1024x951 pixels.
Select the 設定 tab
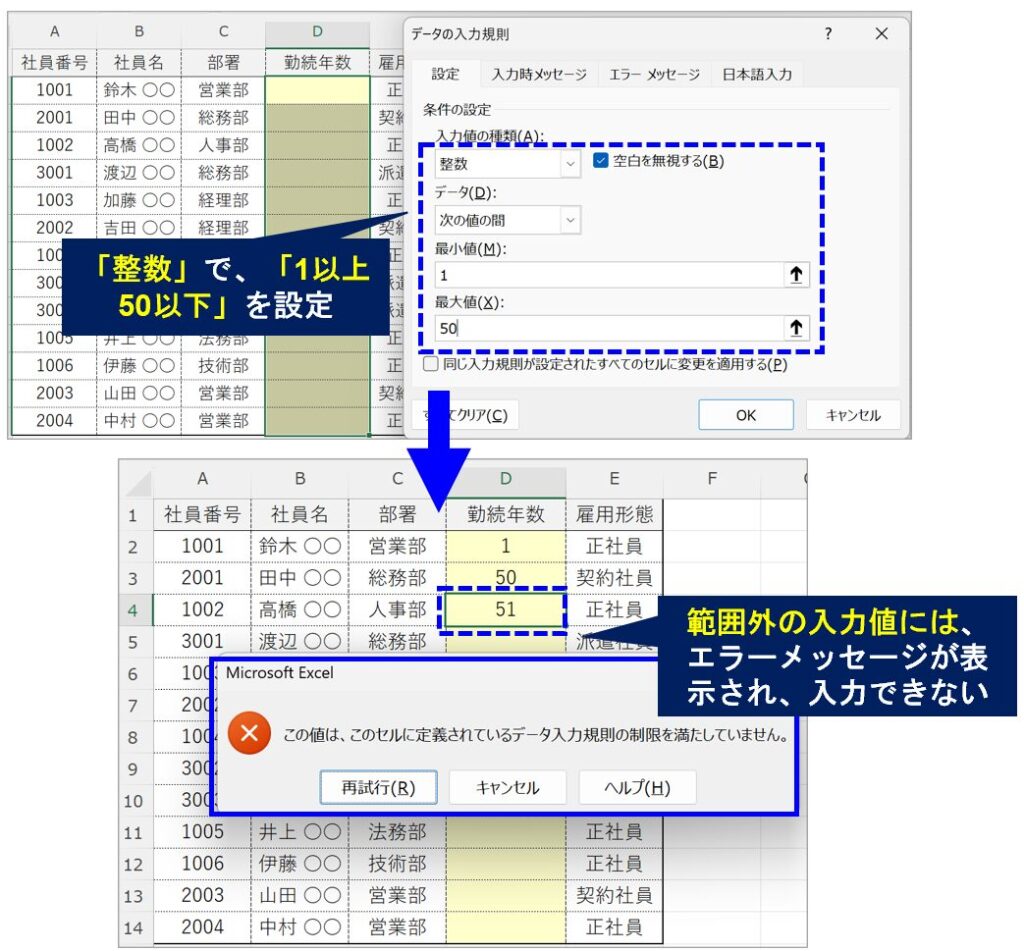click(x=445, y=74)
